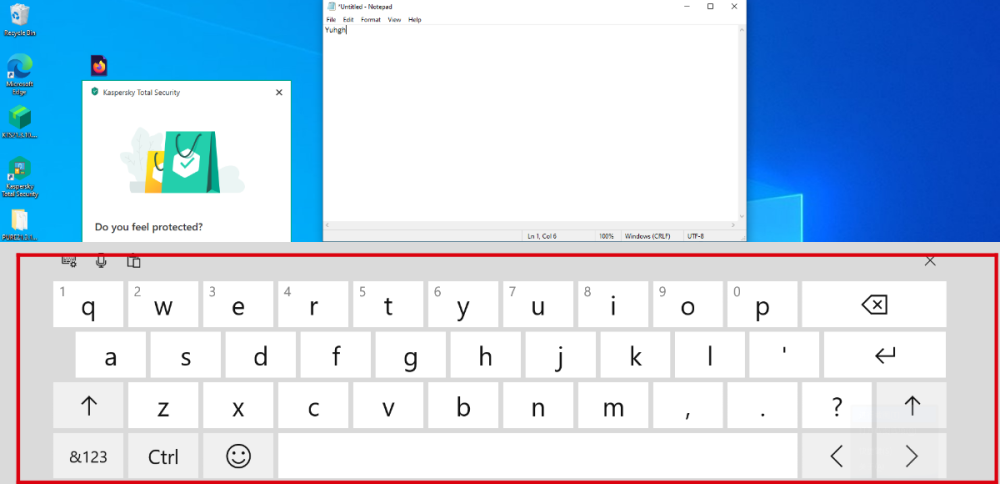Toggle the Shift key next to z

[89, 405]
